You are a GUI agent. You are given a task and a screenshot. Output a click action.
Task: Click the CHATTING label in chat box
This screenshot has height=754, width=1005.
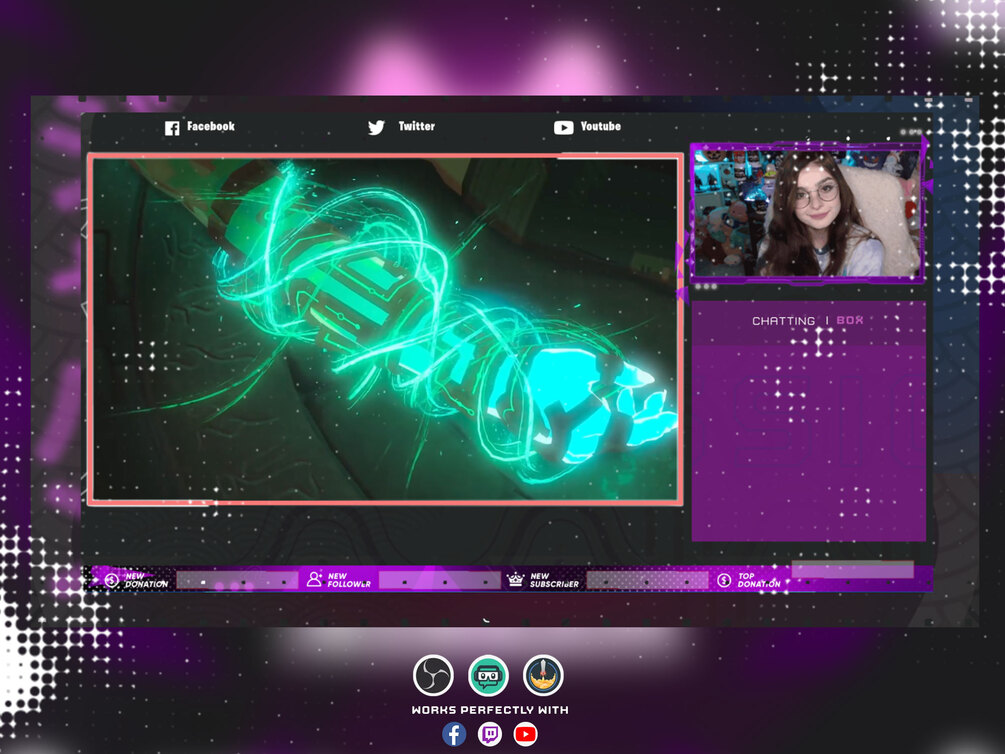(783, 321)
